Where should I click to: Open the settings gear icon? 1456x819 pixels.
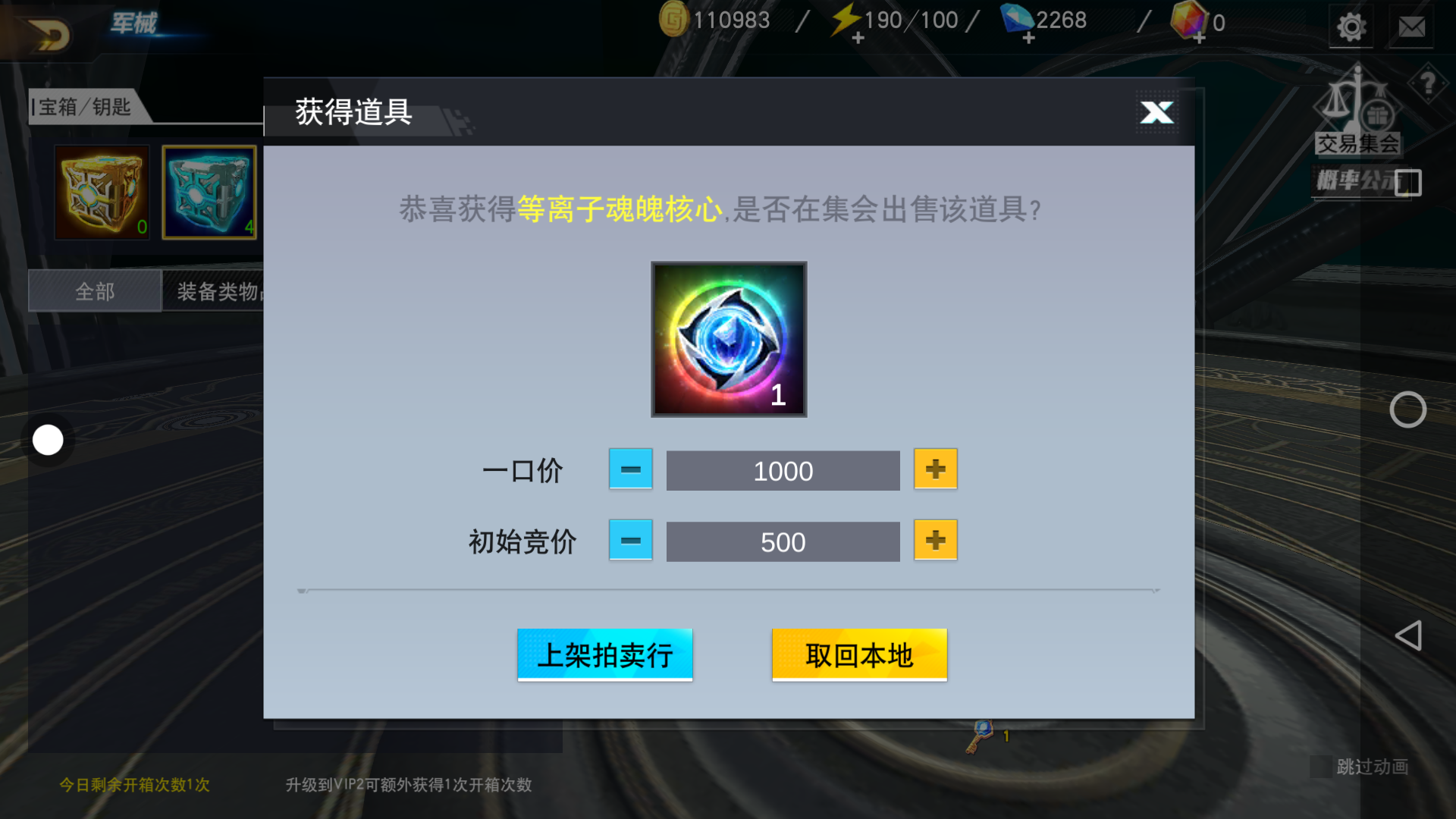(1351, 27)
